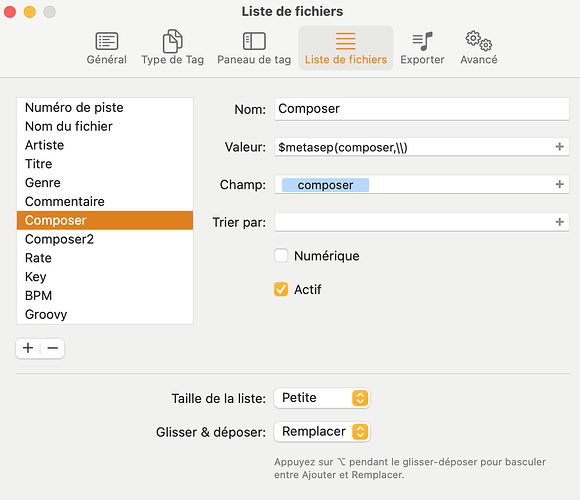
Task: Select Numéro de piste list entry
Action: tap(105, 108)
